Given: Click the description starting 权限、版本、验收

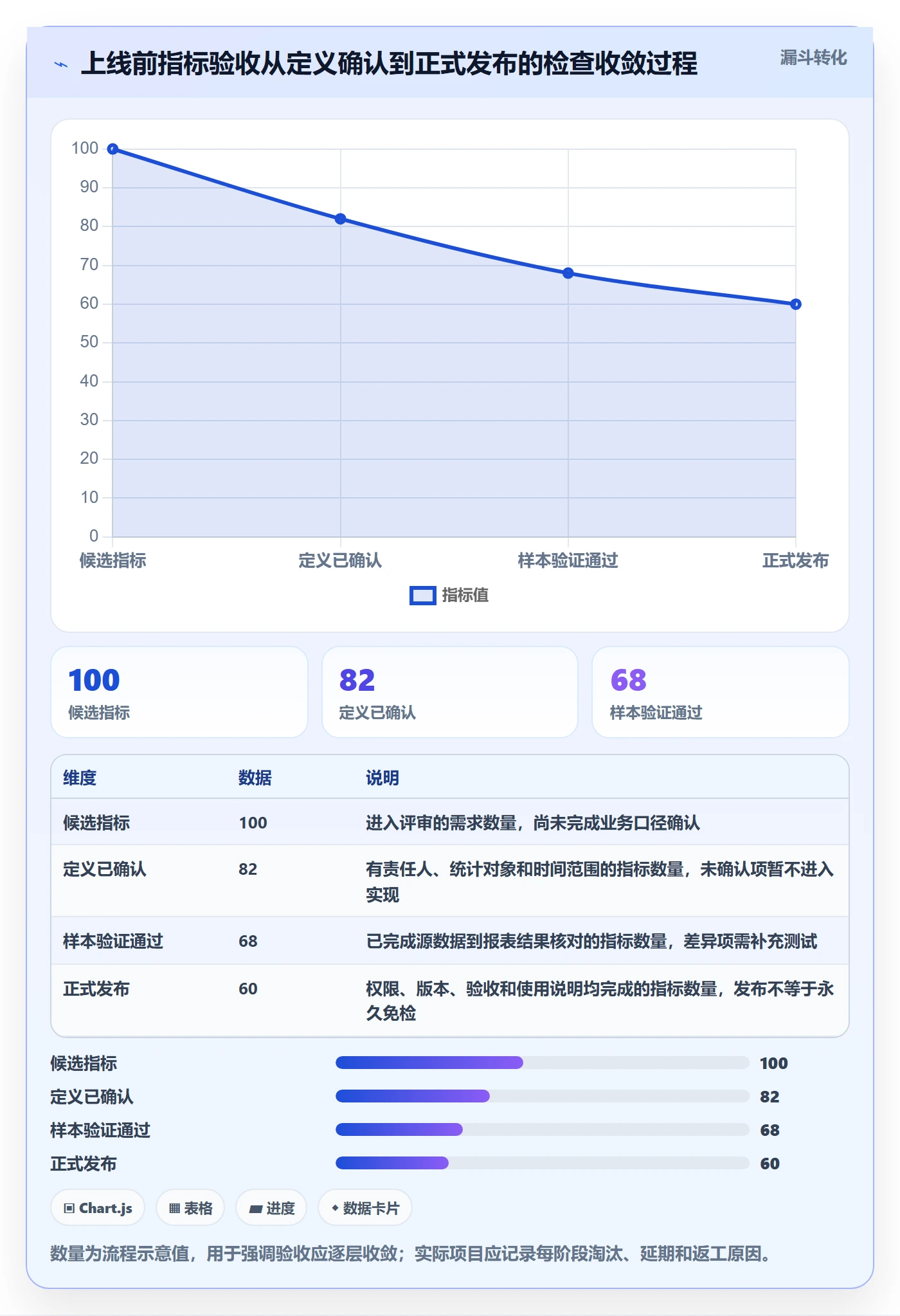Looking at the screenshot, I should tap(600, 1001).
